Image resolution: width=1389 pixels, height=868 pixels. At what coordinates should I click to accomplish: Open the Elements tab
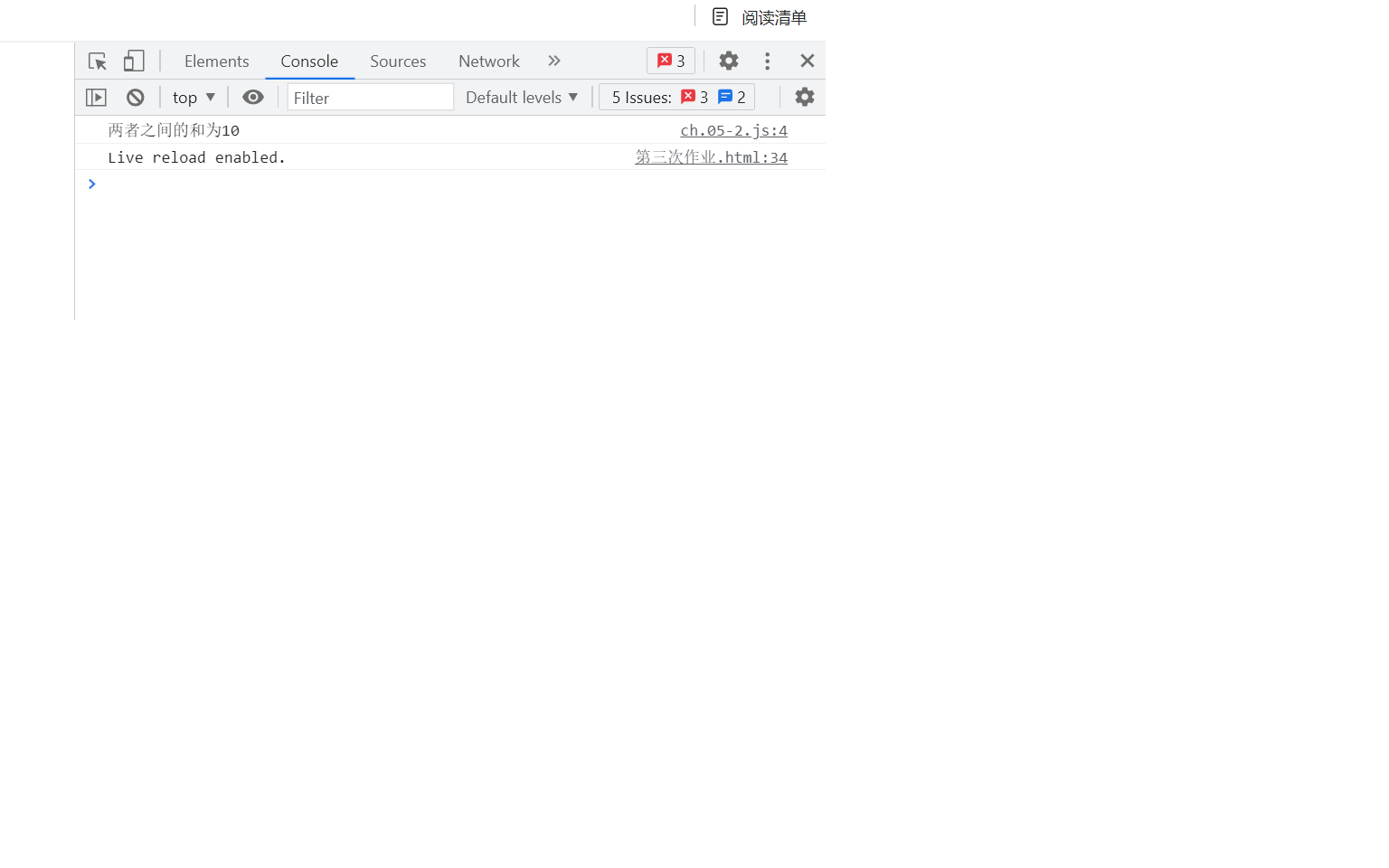coord(217,61)
